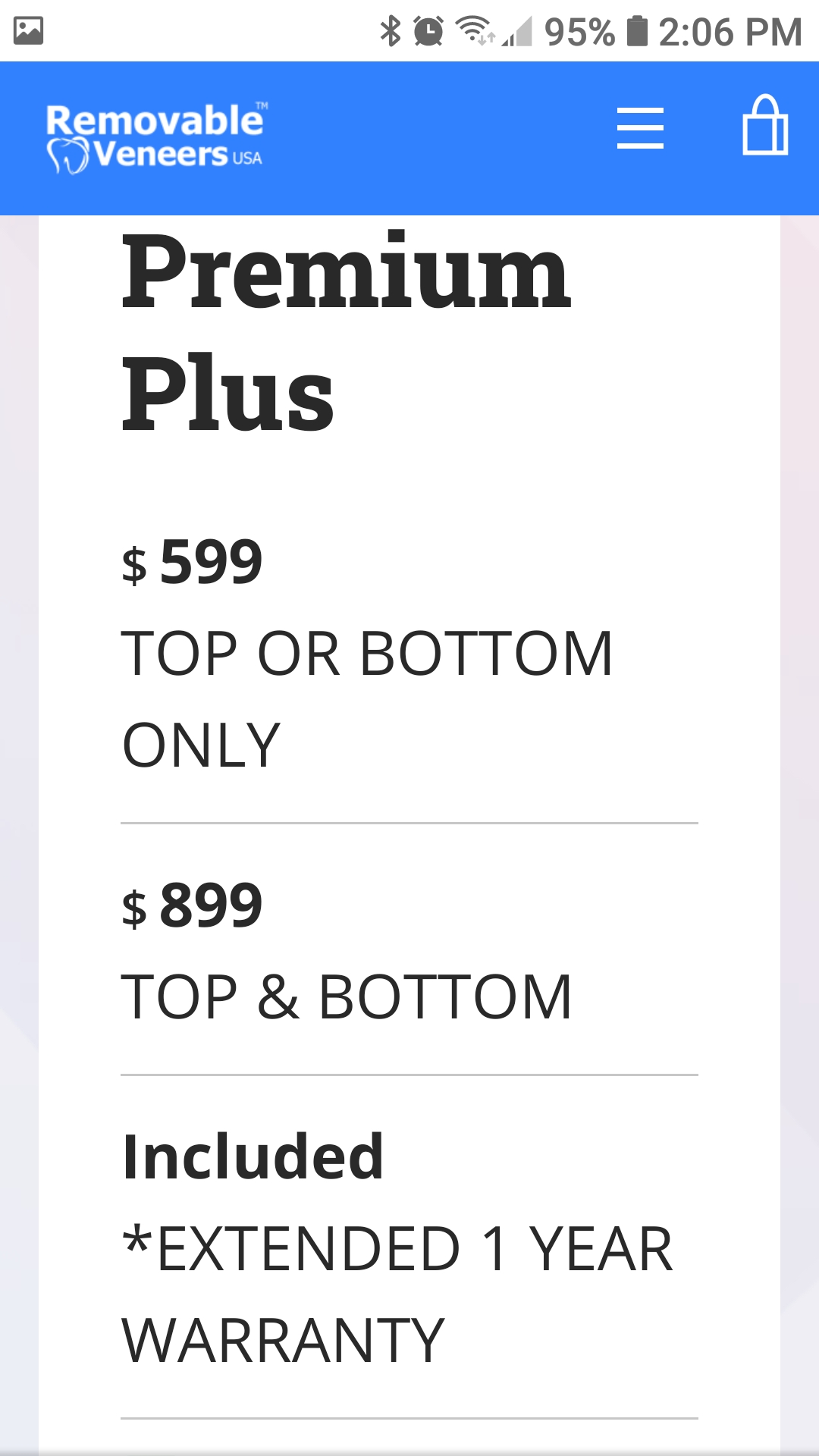Tap the TOP & BOTTOM option text
Image resolution: width=819 pixels, height=1456 pixels.
coord(347,996)
